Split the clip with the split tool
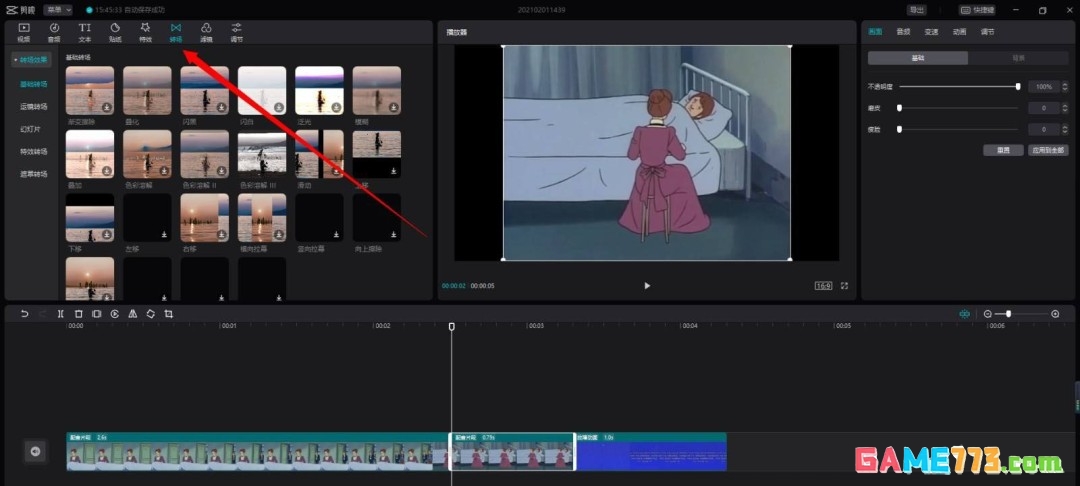This screenshot has height=486, width=1080. pos(61,314)
